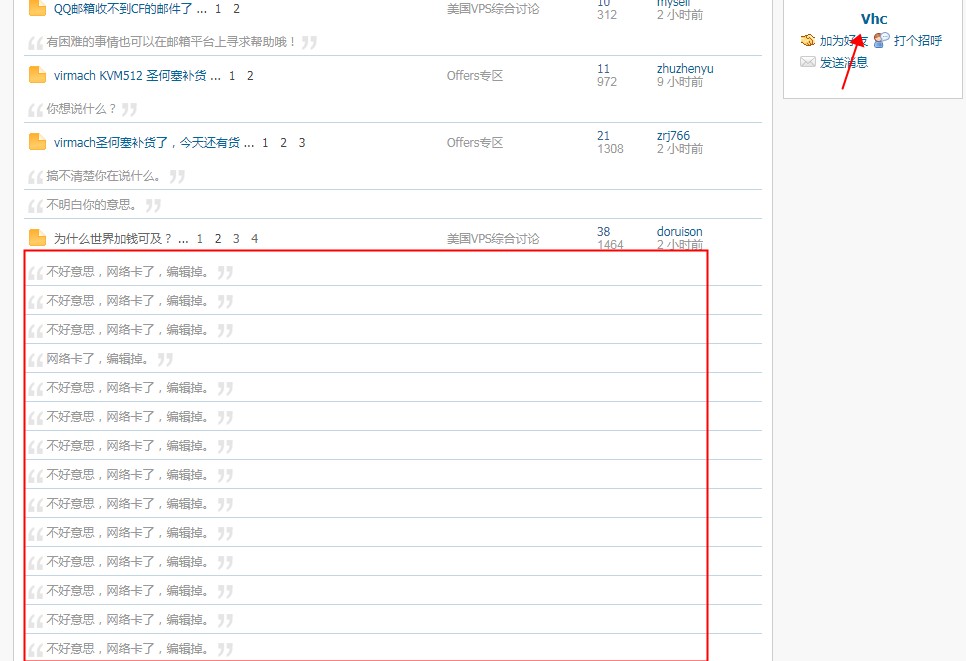The height and width of the screenshot is (661, 966).
Task: Open Offers专区 forum in virmach KVM512 row
Action: click(x=475, y=76)
